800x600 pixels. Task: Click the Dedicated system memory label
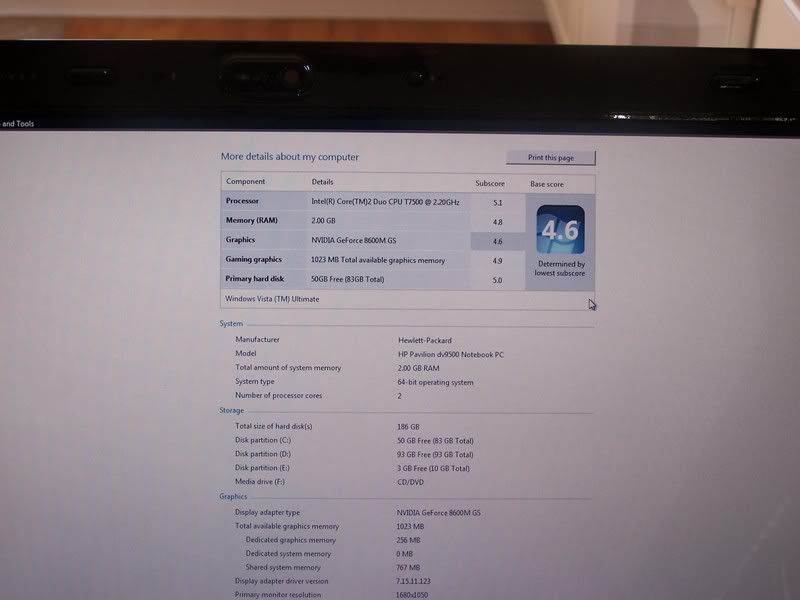coord(288,554)
